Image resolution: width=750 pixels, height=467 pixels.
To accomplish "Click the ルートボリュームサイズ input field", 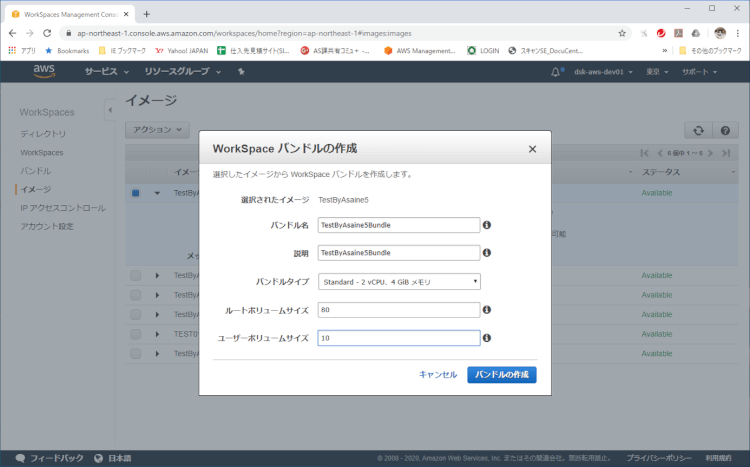I will (x=399, y=310).
